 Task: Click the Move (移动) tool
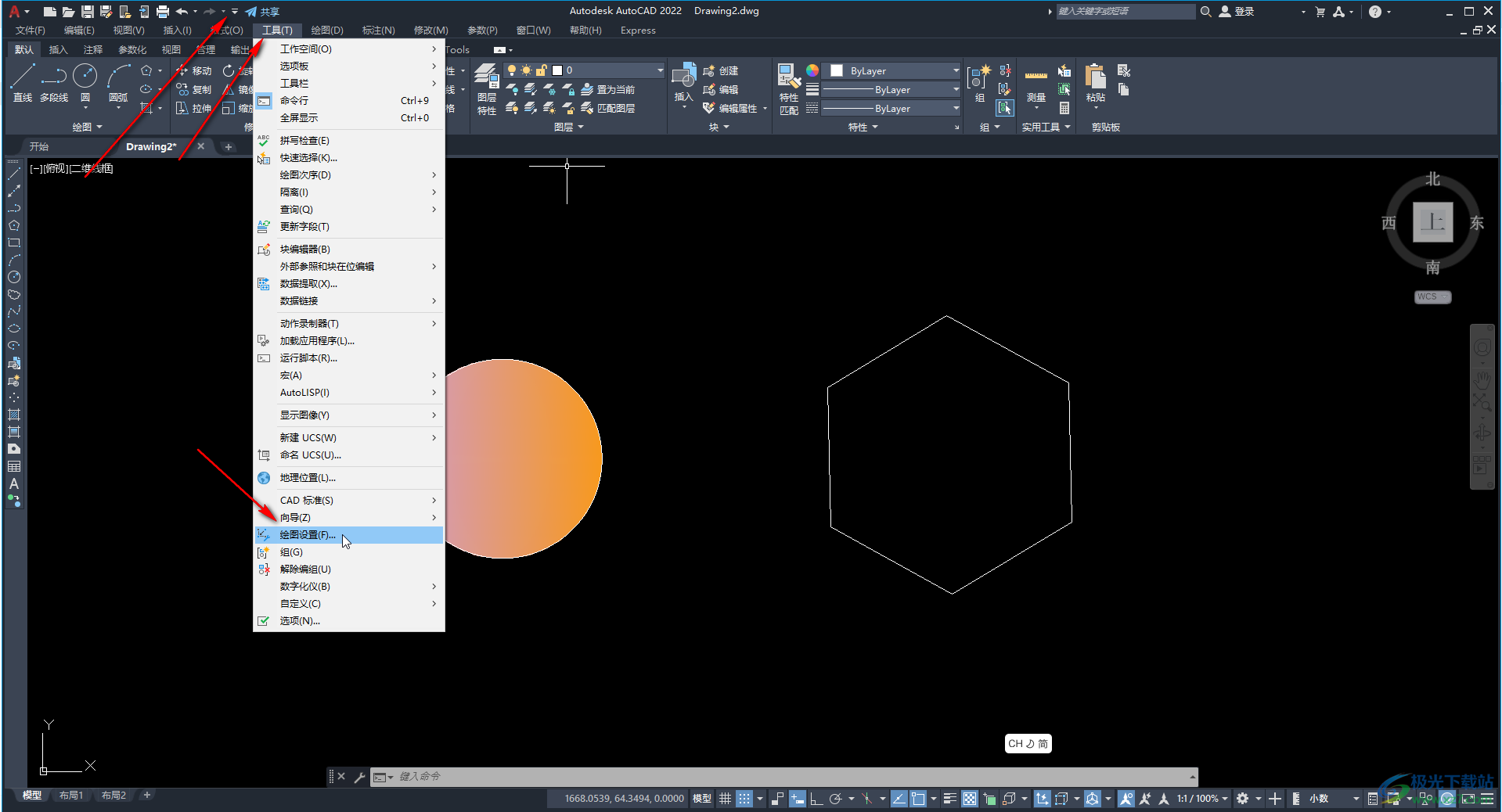[x=194, y=70]
